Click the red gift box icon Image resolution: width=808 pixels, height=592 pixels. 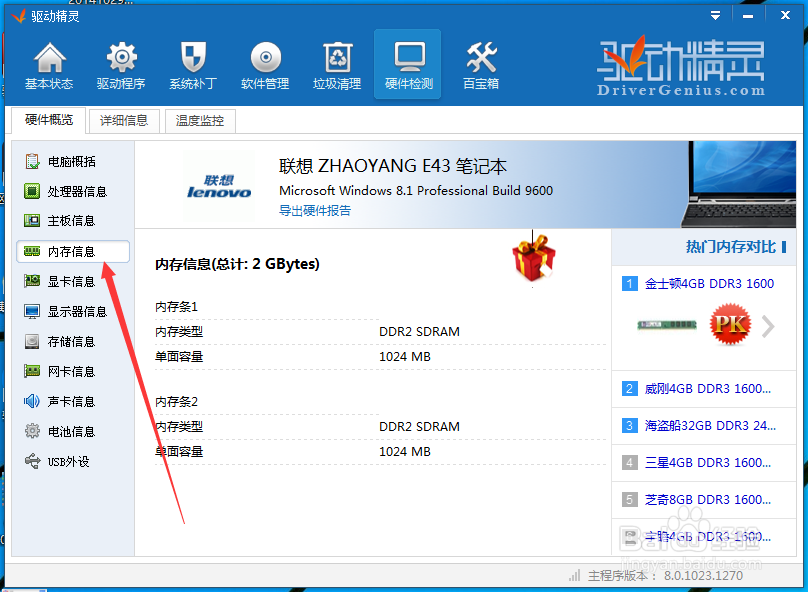[534, 257]
